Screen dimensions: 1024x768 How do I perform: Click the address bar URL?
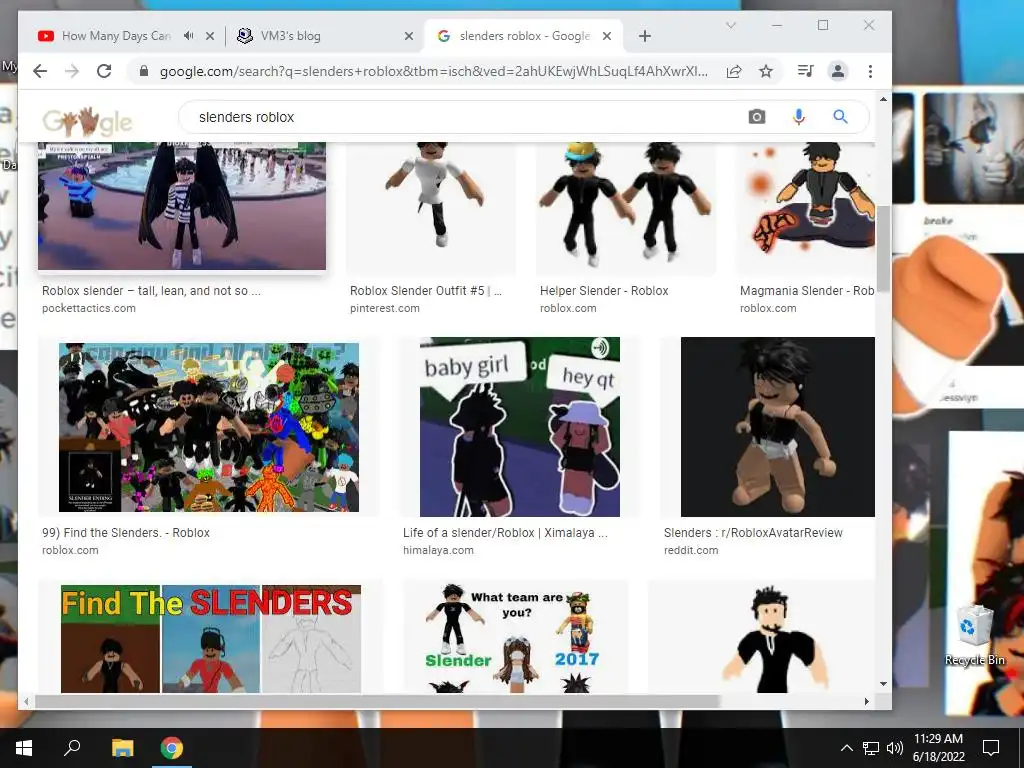pyautogui.click(x=434, y=71)
